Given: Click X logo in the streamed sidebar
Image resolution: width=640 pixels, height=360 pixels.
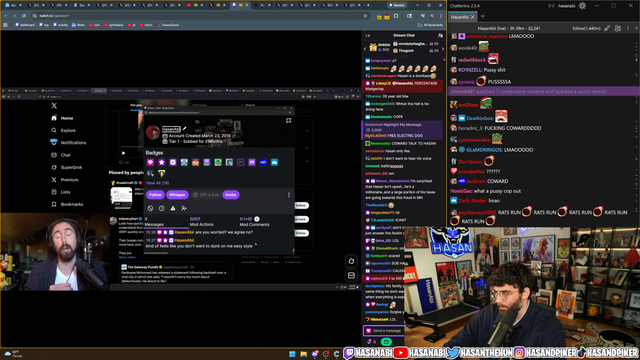Looking at the screenshot, I should coord(54,106).
